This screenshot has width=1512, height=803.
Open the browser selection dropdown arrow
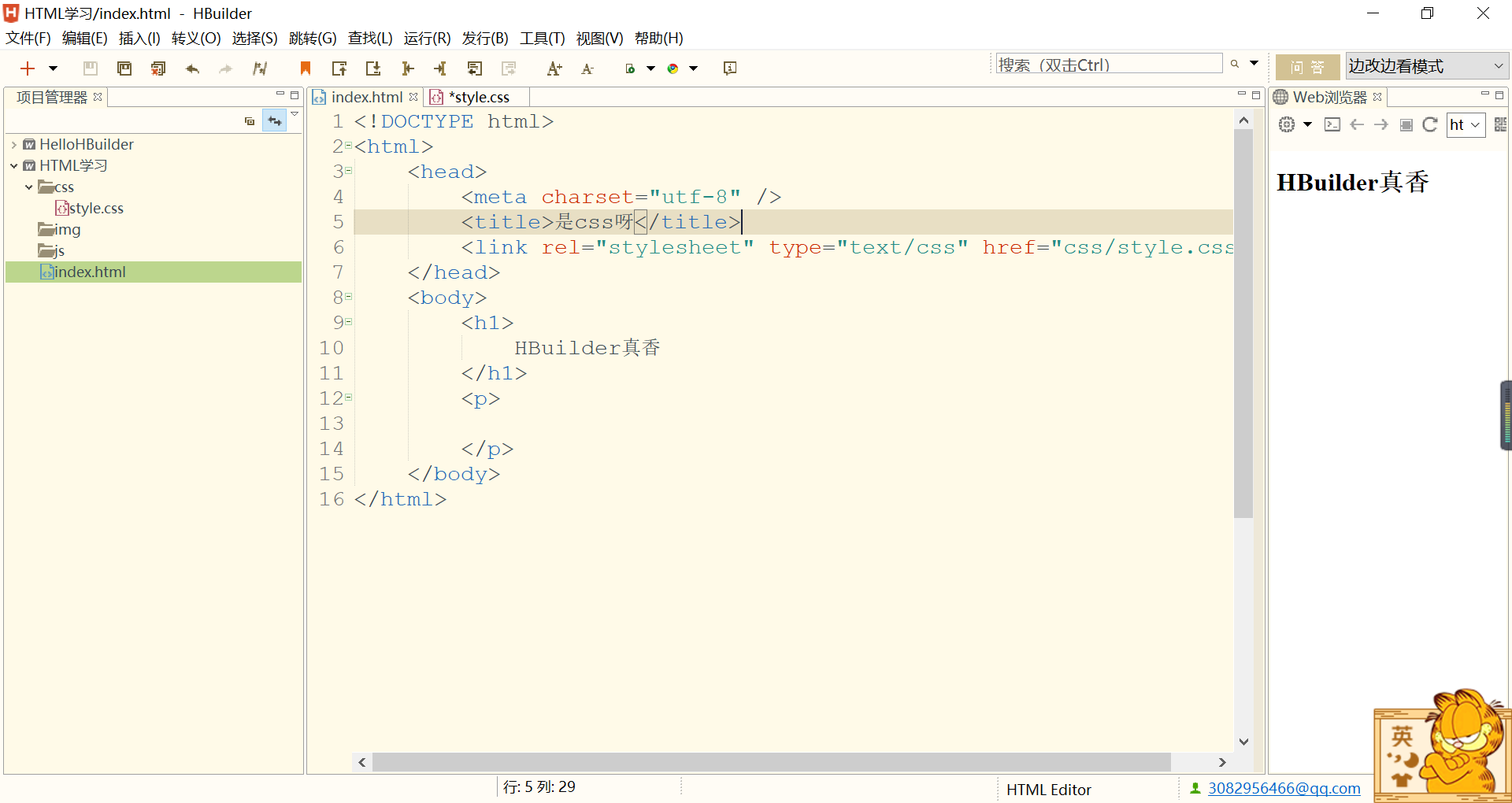[693, 68]
